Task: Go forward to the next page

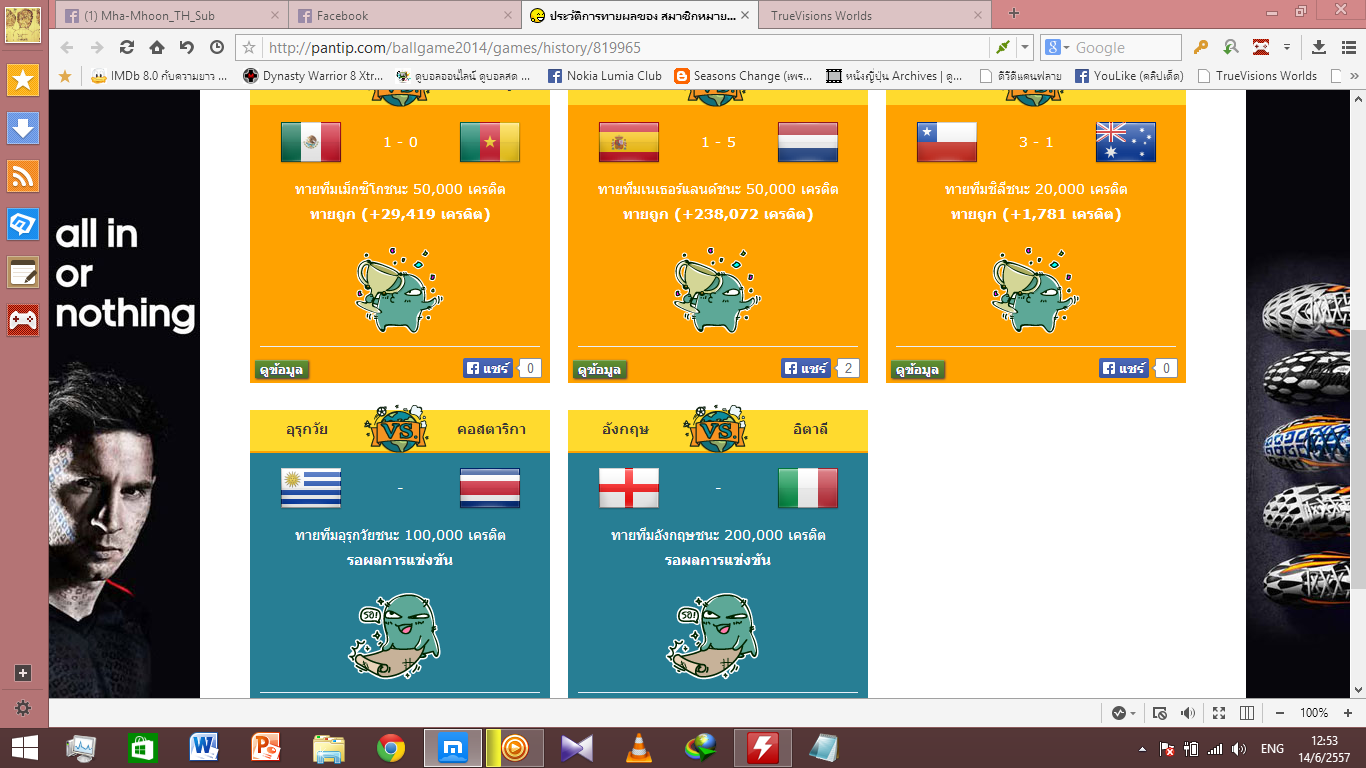Action: tap(97, 47)
